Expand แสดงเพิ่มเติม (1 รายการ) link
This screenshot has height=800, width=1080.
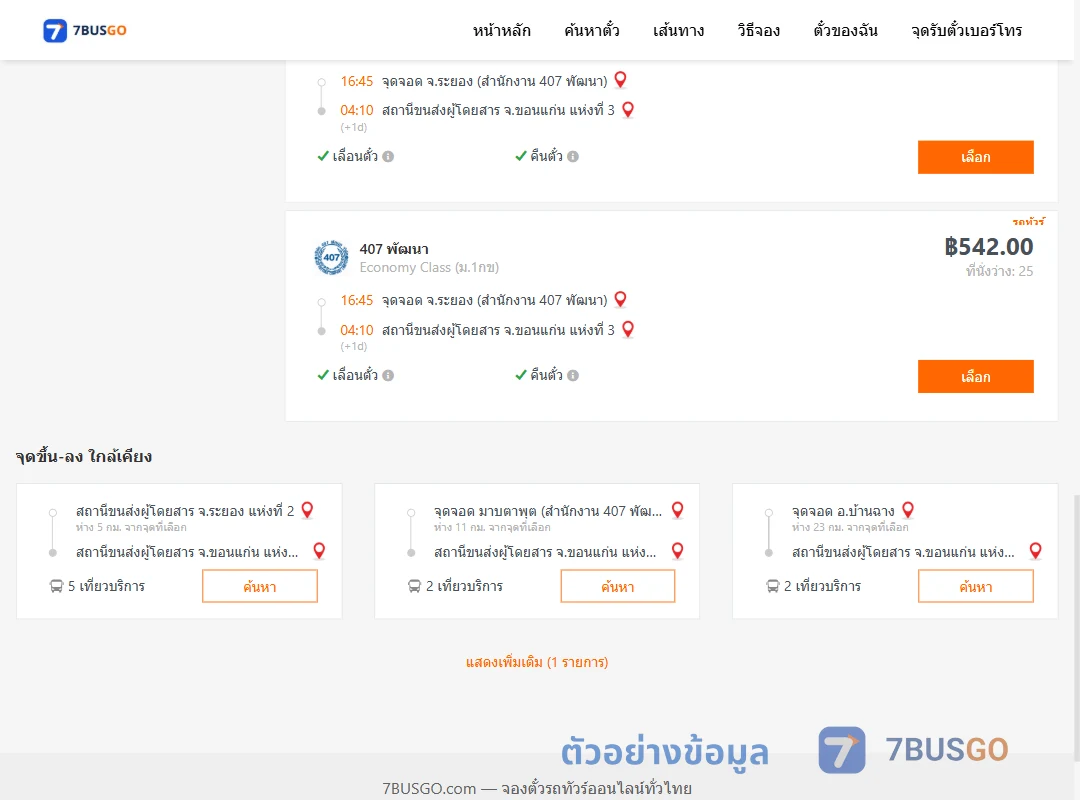point(537,662)
